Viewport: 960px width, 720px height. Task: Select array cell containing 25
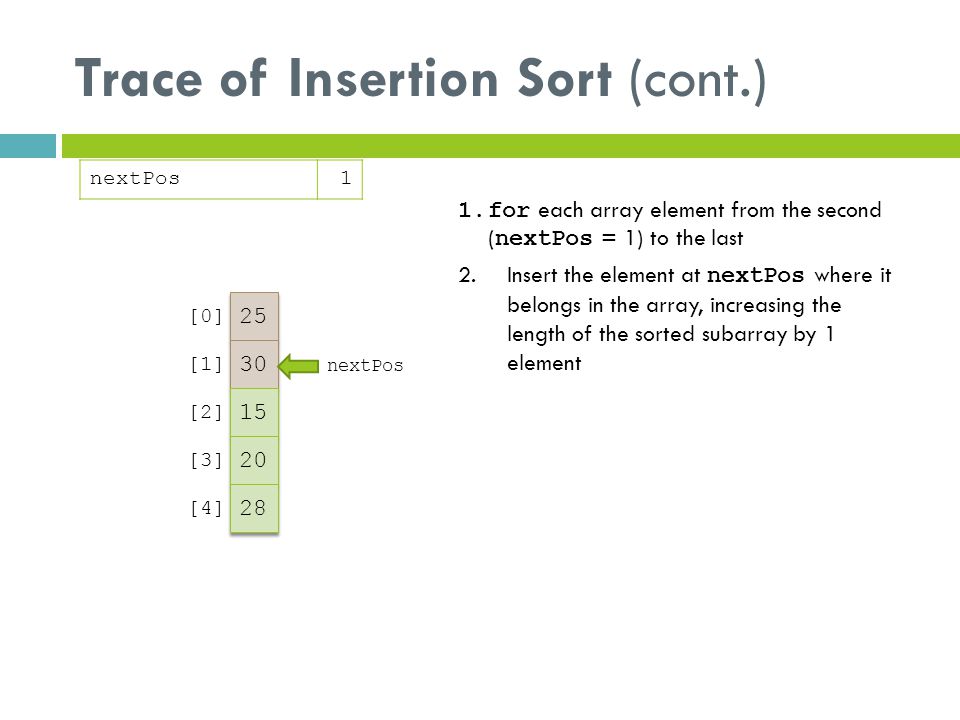coord(254,316)
